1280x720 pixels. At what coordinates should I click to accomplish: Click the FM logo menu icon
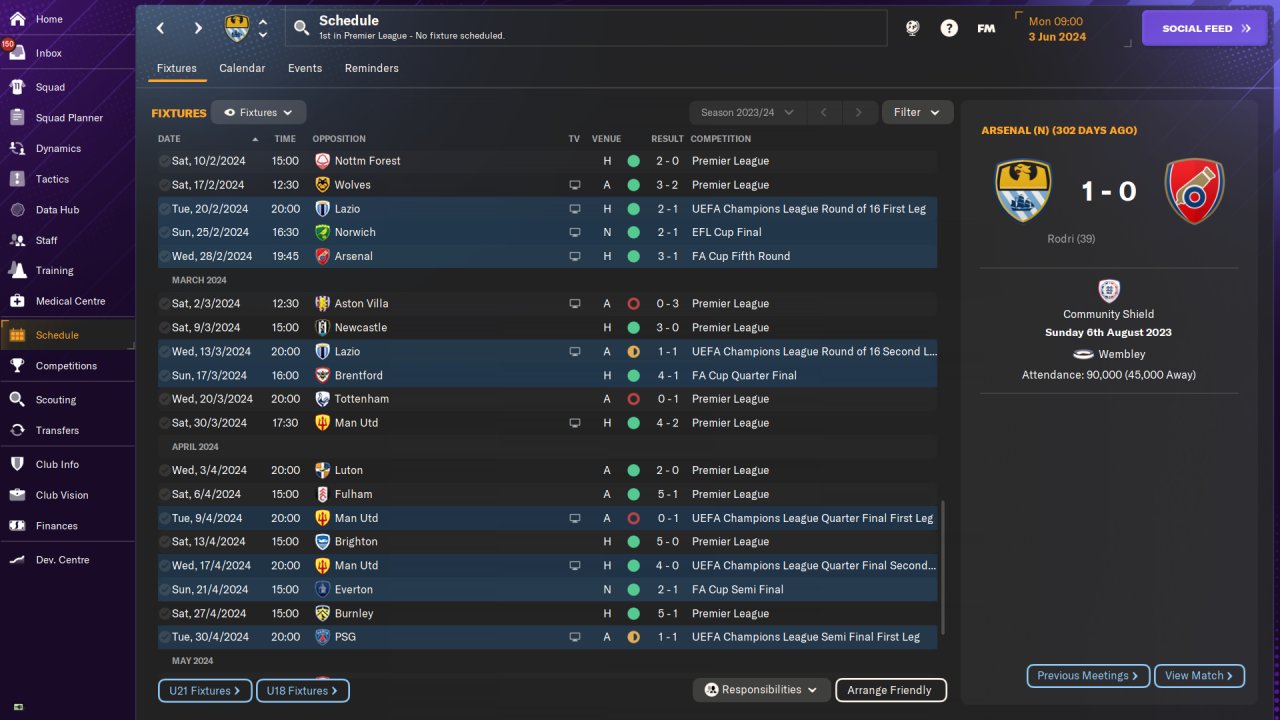pyautogui.click(x=986, y=28)
